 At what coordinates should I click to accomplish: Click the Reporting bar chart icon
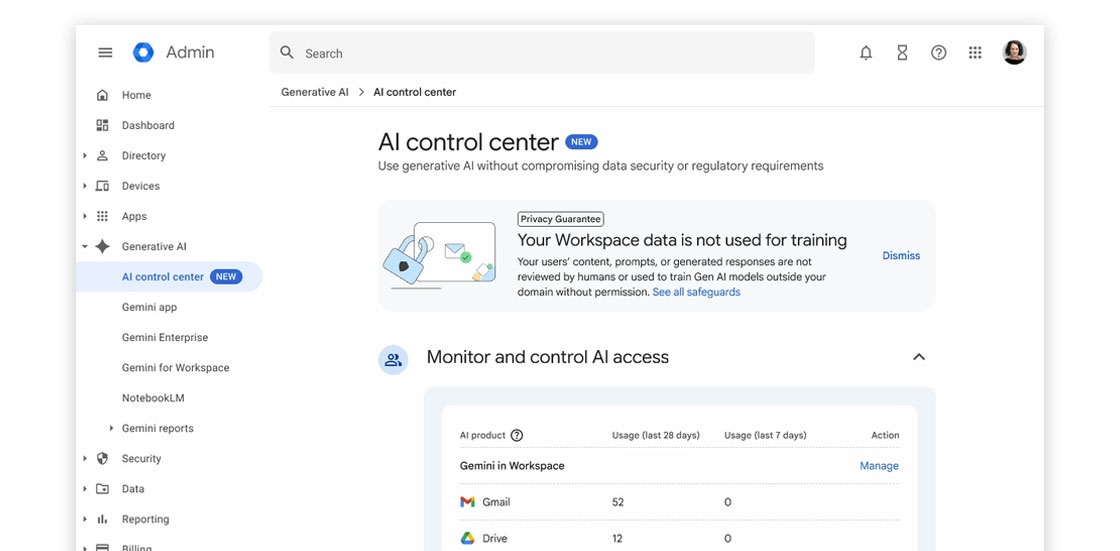pyautogui.click(x=102, y=519)
